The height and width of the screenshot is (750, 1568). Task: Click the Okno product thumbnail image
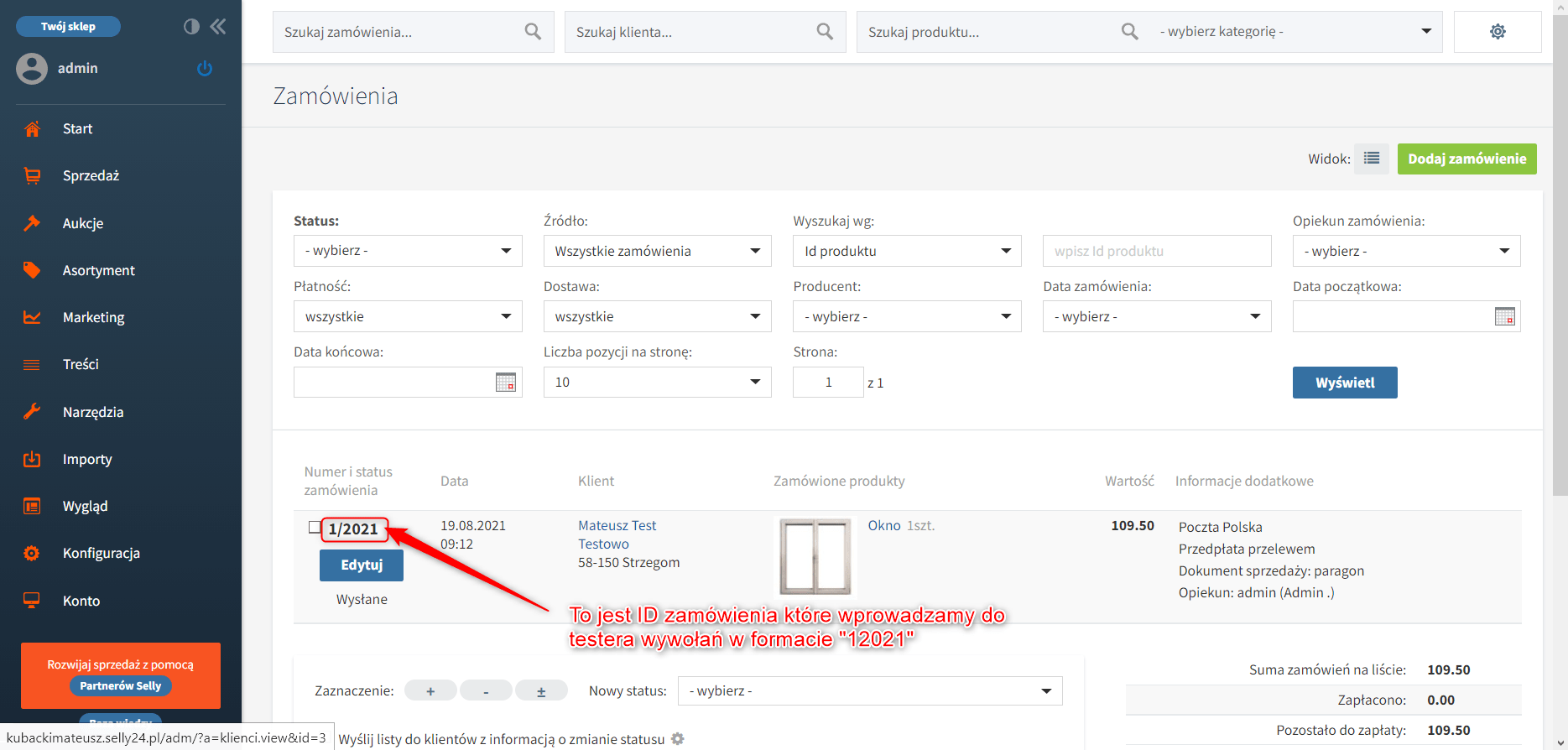point(815,556)
